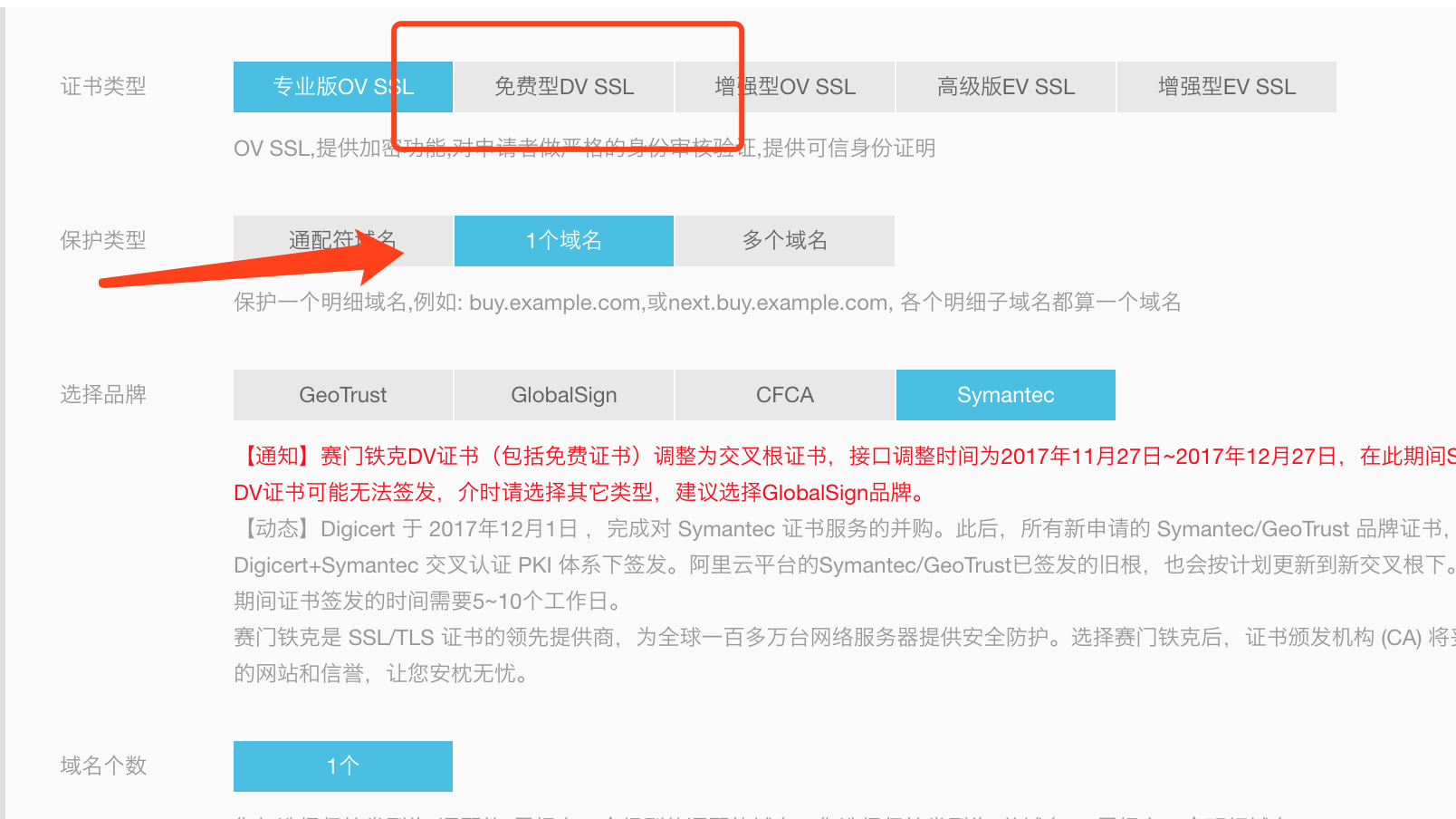Screen dimensions: 1456x819
Task: Pick the CFCA brand option
Action: click(x=785, y=395)
